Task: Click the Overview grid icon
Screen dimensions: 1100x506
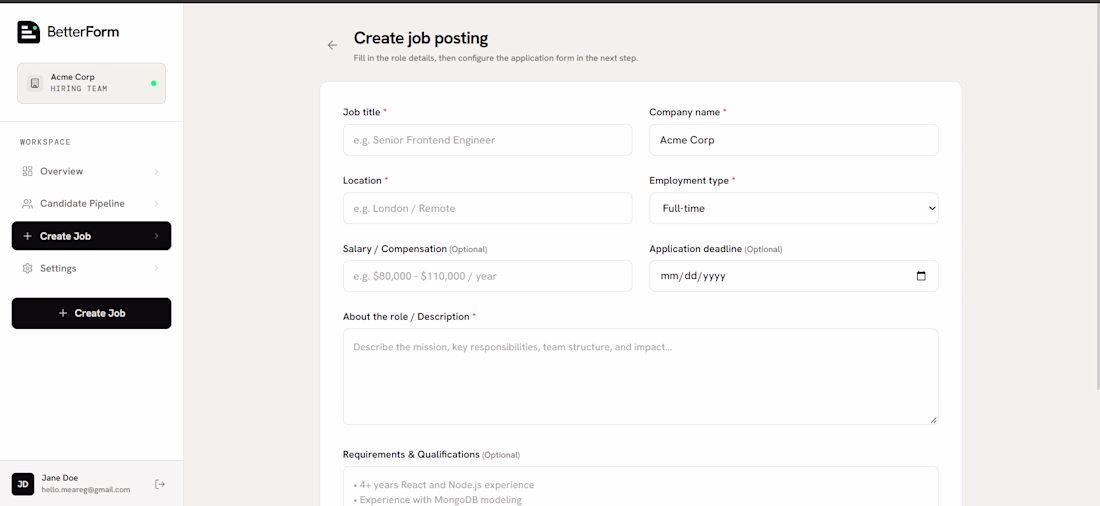Action: click(27, 171)
